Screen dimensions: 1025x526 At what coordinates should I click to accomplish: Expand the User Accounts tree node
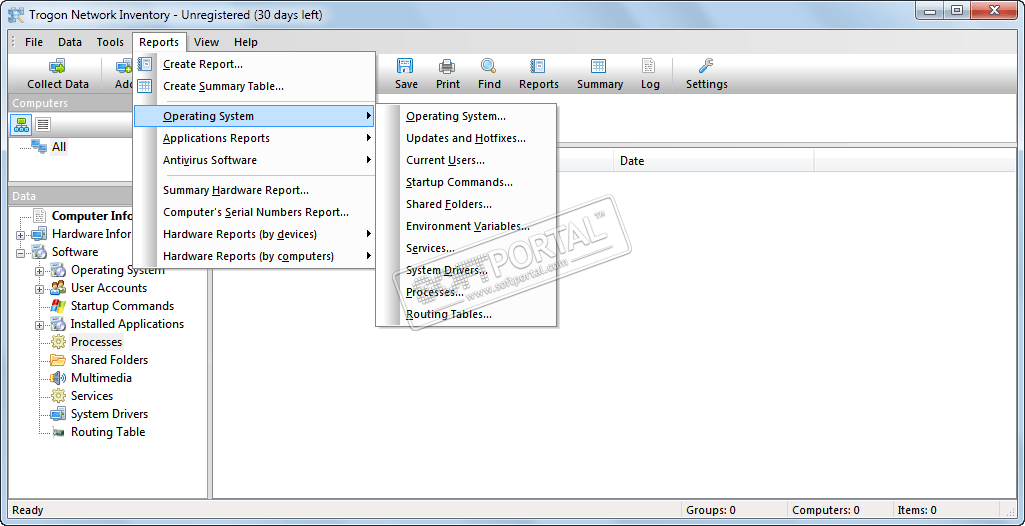pos(40,289)
